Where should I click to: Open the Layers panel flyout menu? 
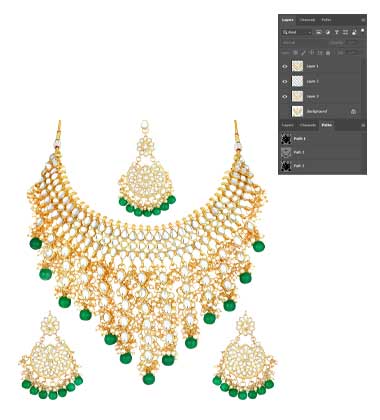pos(363,20)
